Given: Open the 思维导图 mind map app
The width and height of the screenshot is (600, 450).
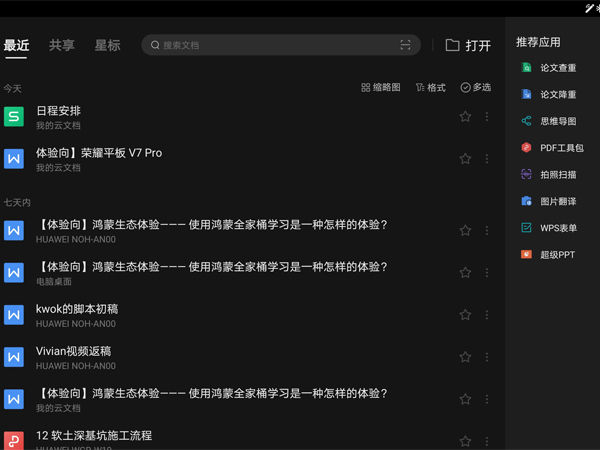Looking at the screenshot, I should [x=549, y=121].
